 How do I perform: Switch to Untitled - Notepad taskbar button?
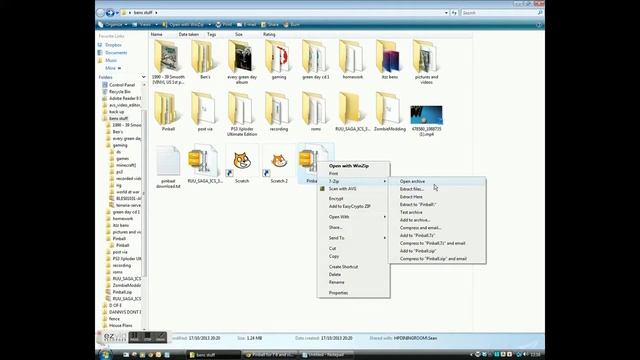pyautogui.click(x=327, y=355)
